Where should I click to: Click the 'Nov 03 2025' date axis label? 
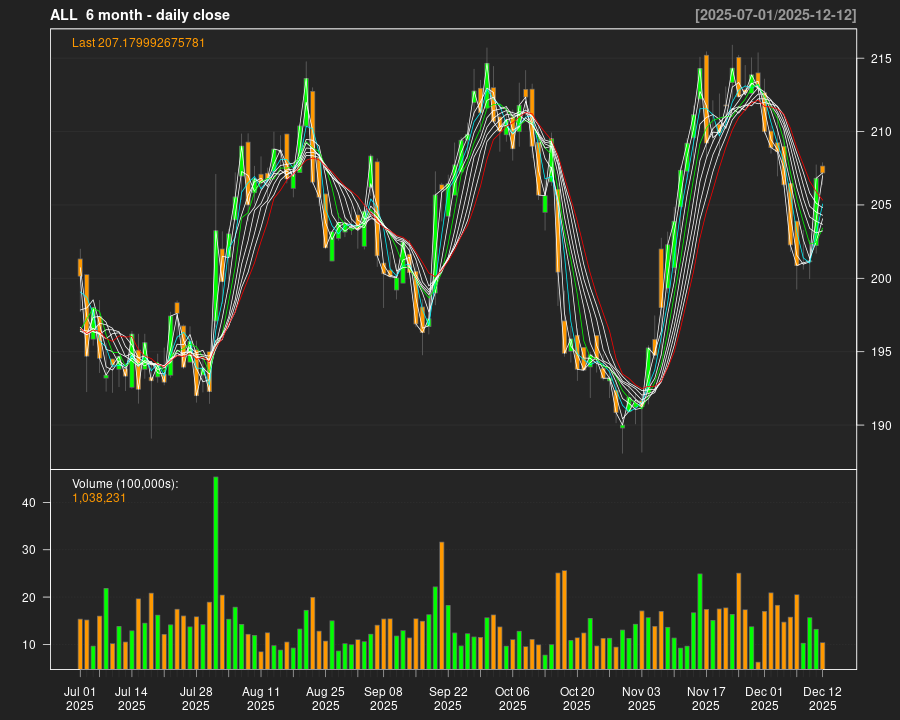pyautogui.click(x=641, y=698)
